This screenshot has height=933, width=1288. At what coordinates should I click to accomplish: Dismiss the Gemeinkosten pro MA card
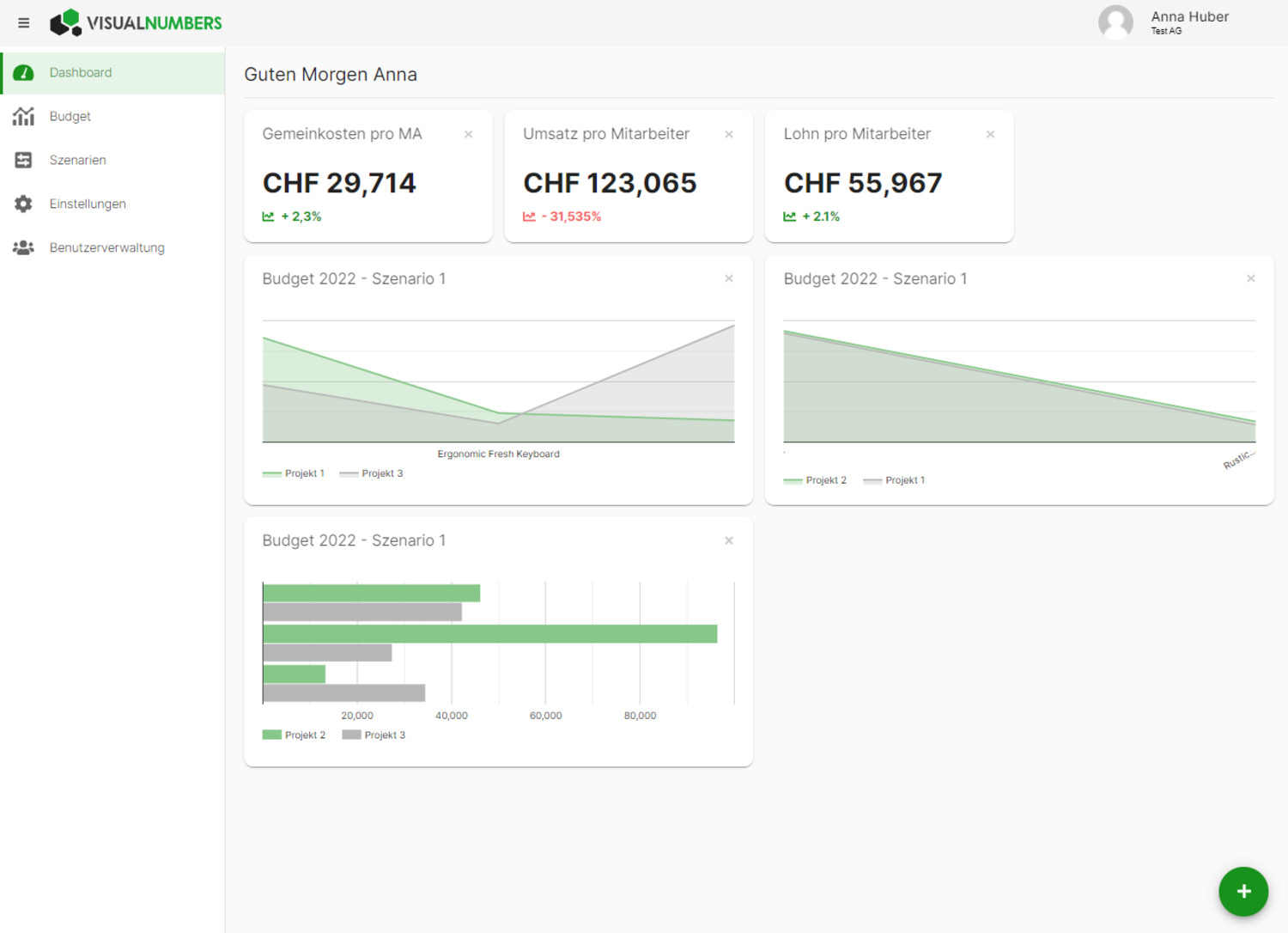tap(468, 134)
